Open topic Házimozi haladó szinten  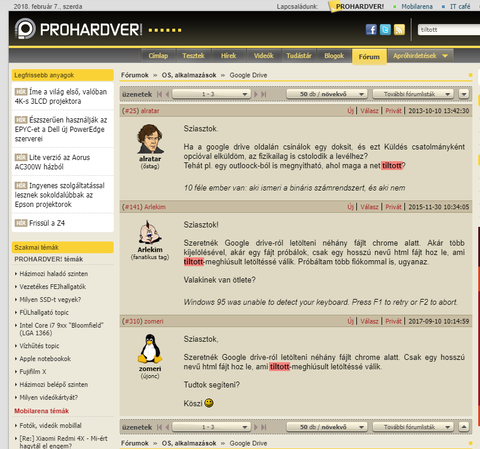(x=54, y=274)
